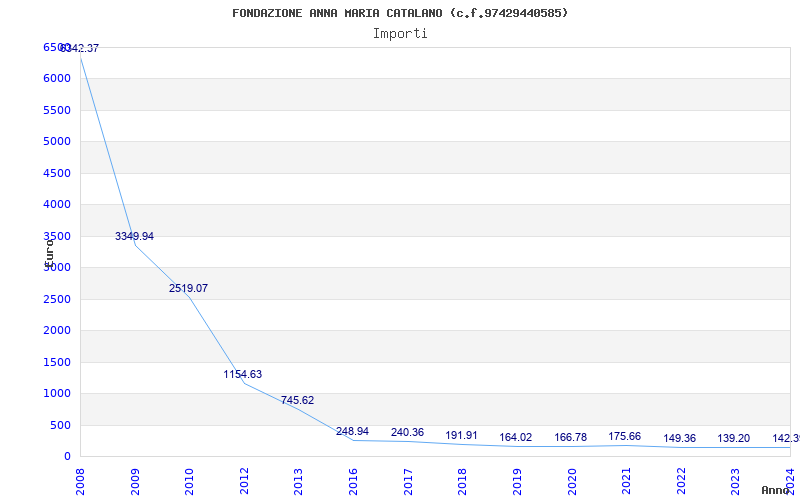This screenshot has width=800, height=500.
Task: Click the y-axis value 6000
Action: coord(57,79)
